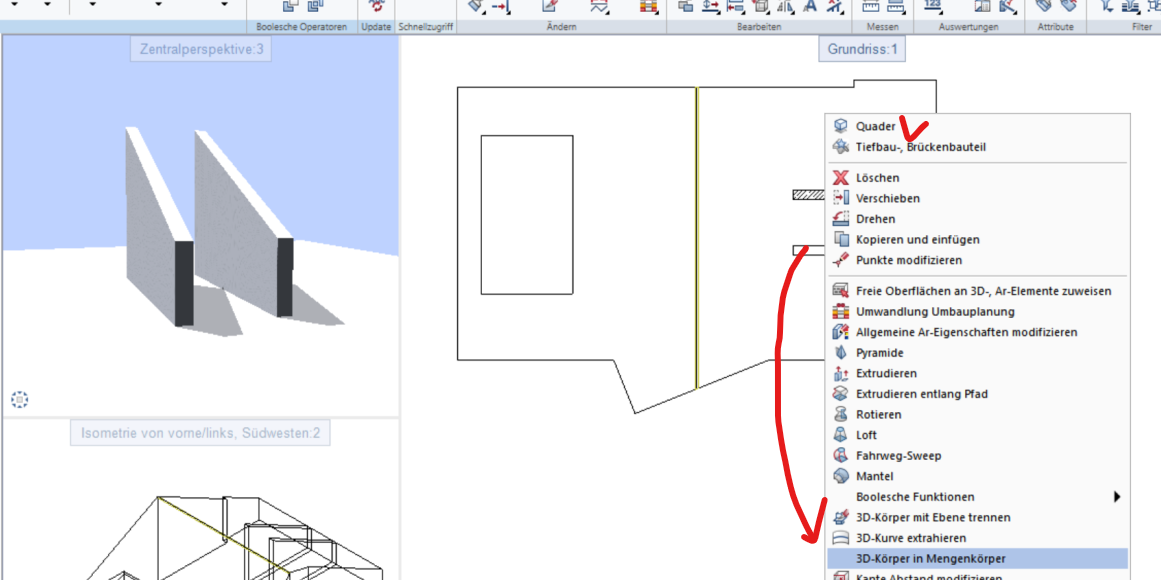Screen dimensions: 1161x580
Task: Click the Grundriss:1 viewport label
Action: coord(863,48)
